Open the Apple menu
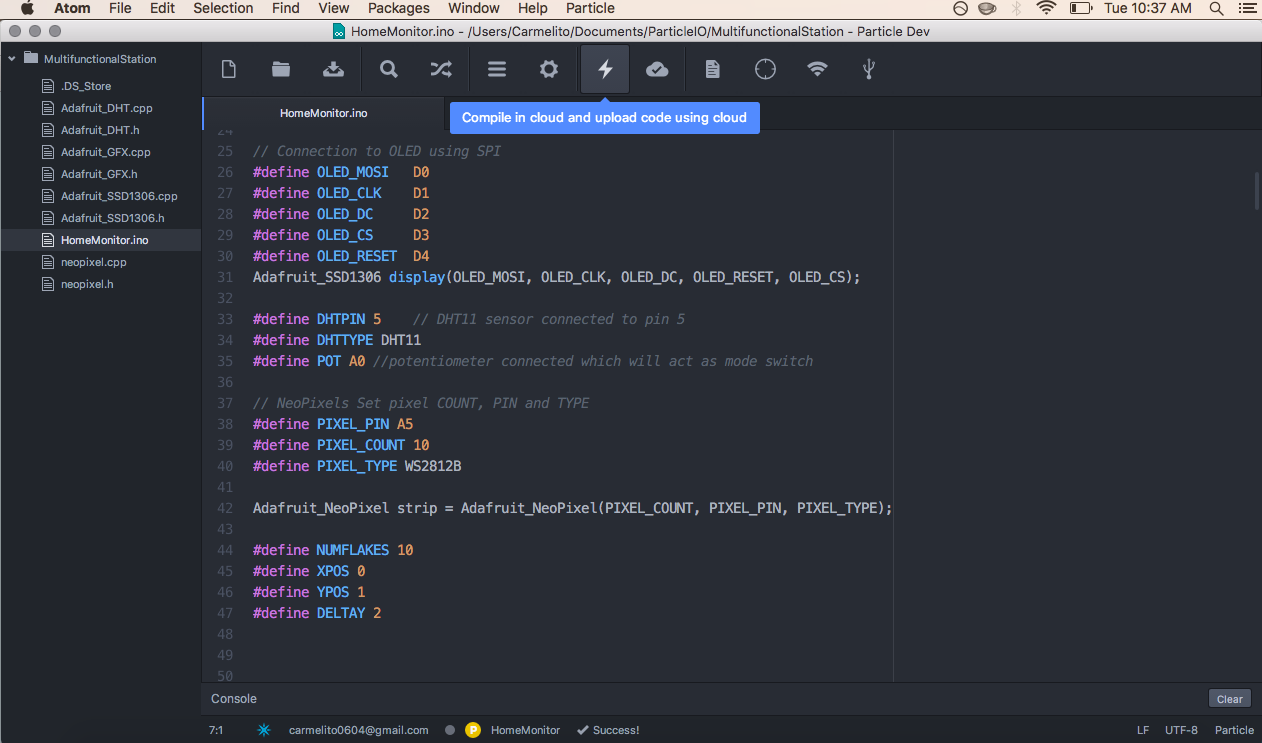This screenshot has height=743, width=1262. coord(27,8)
